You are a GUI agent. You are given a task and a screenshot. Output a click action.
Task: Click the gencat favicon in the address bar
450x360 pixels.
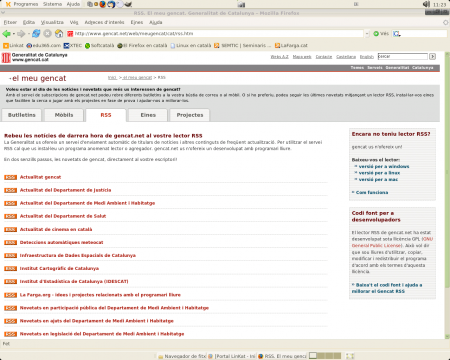tap(70, 34)
